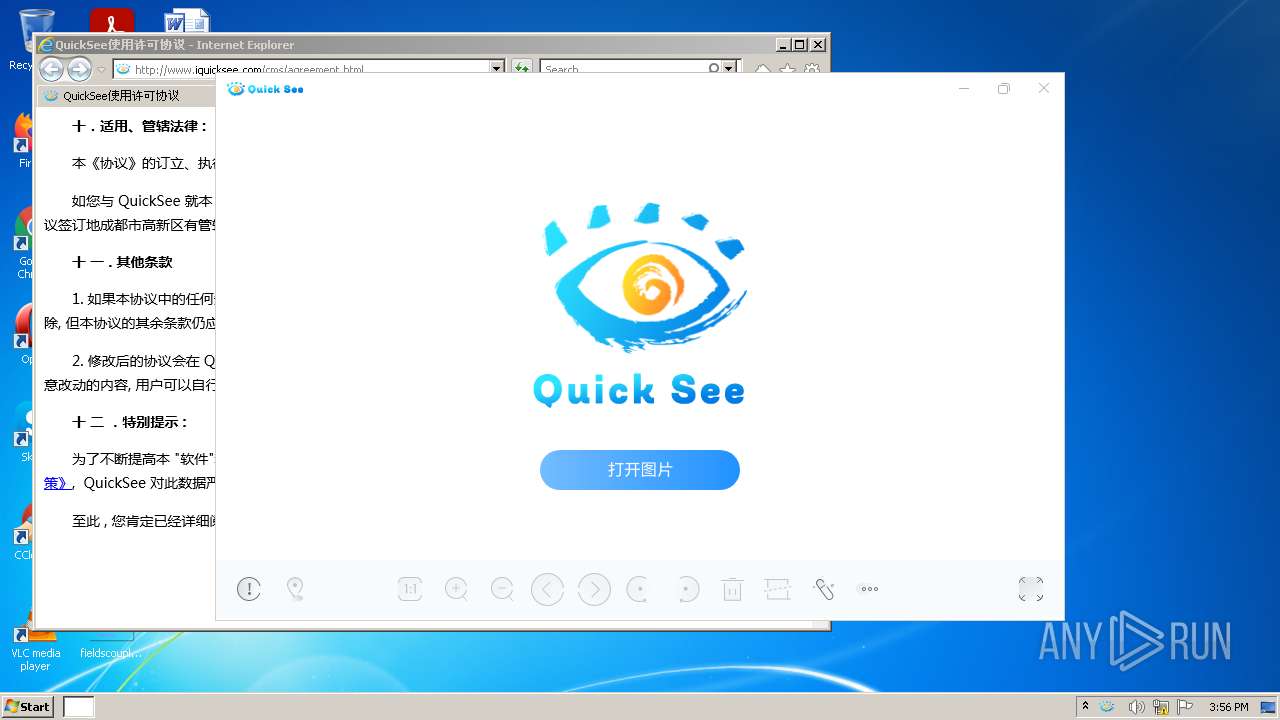Go to previous image with left arrow
The width and height of the screenshot is (1280, 720).
pyautogui.click(x=547, y=590)
